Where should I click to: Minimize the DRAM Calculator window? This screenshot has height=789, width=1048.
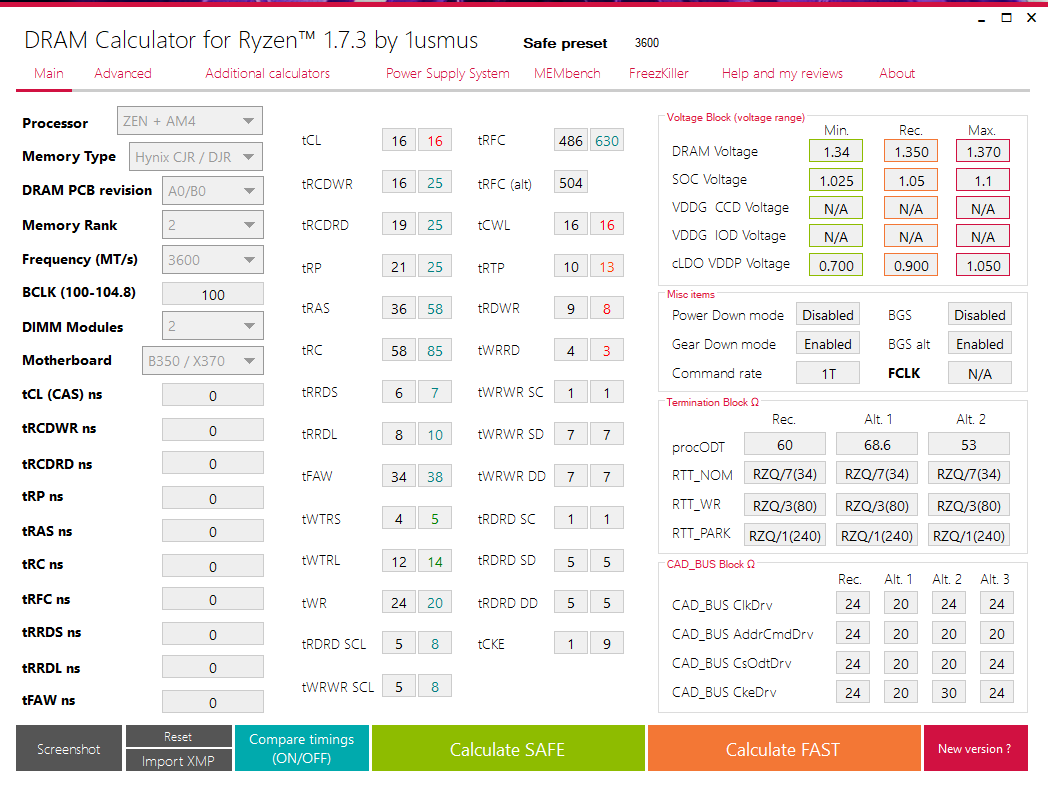coord(981,19)
